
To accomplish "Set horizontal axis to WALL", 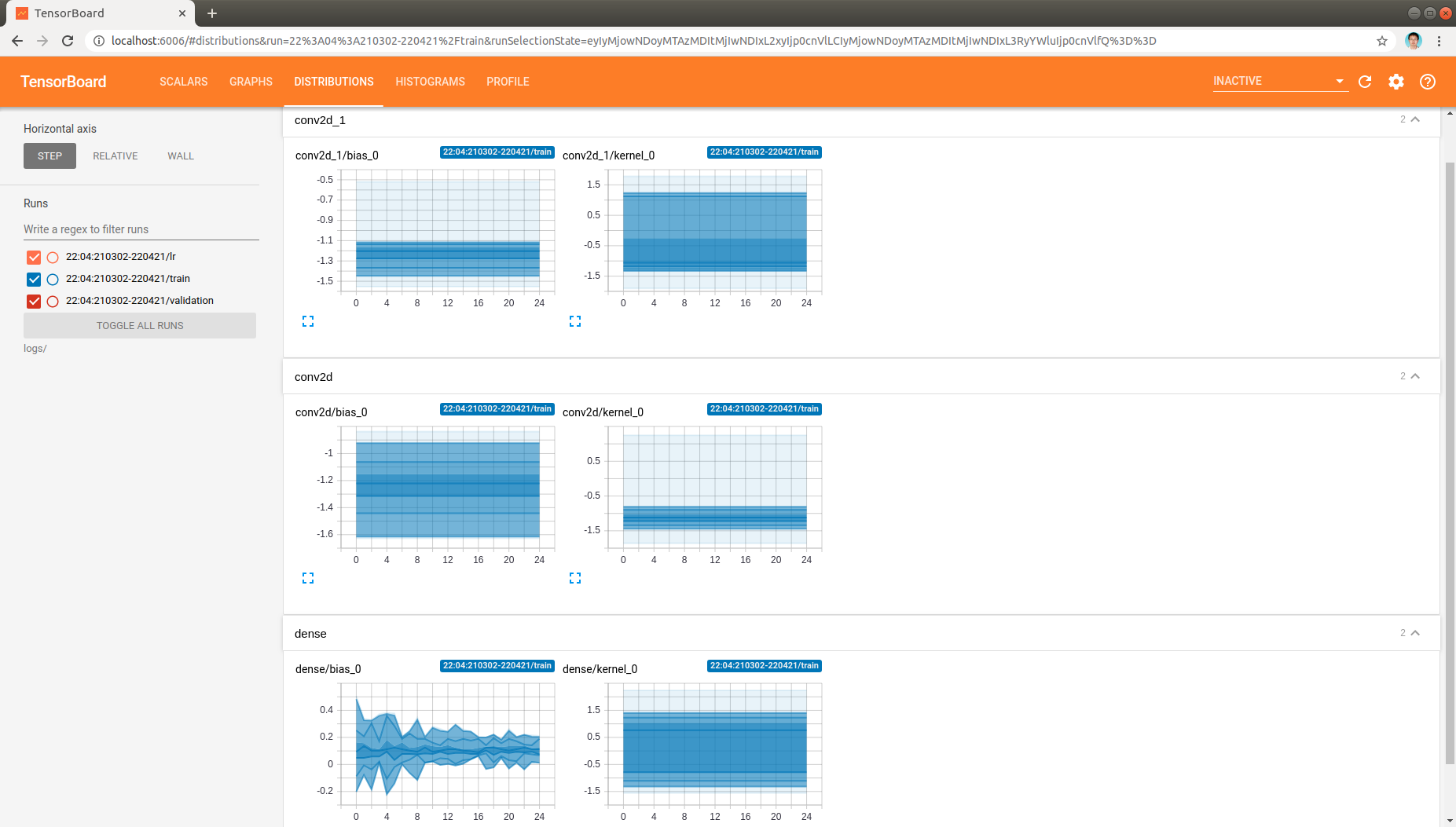I will tap(181, 156).
